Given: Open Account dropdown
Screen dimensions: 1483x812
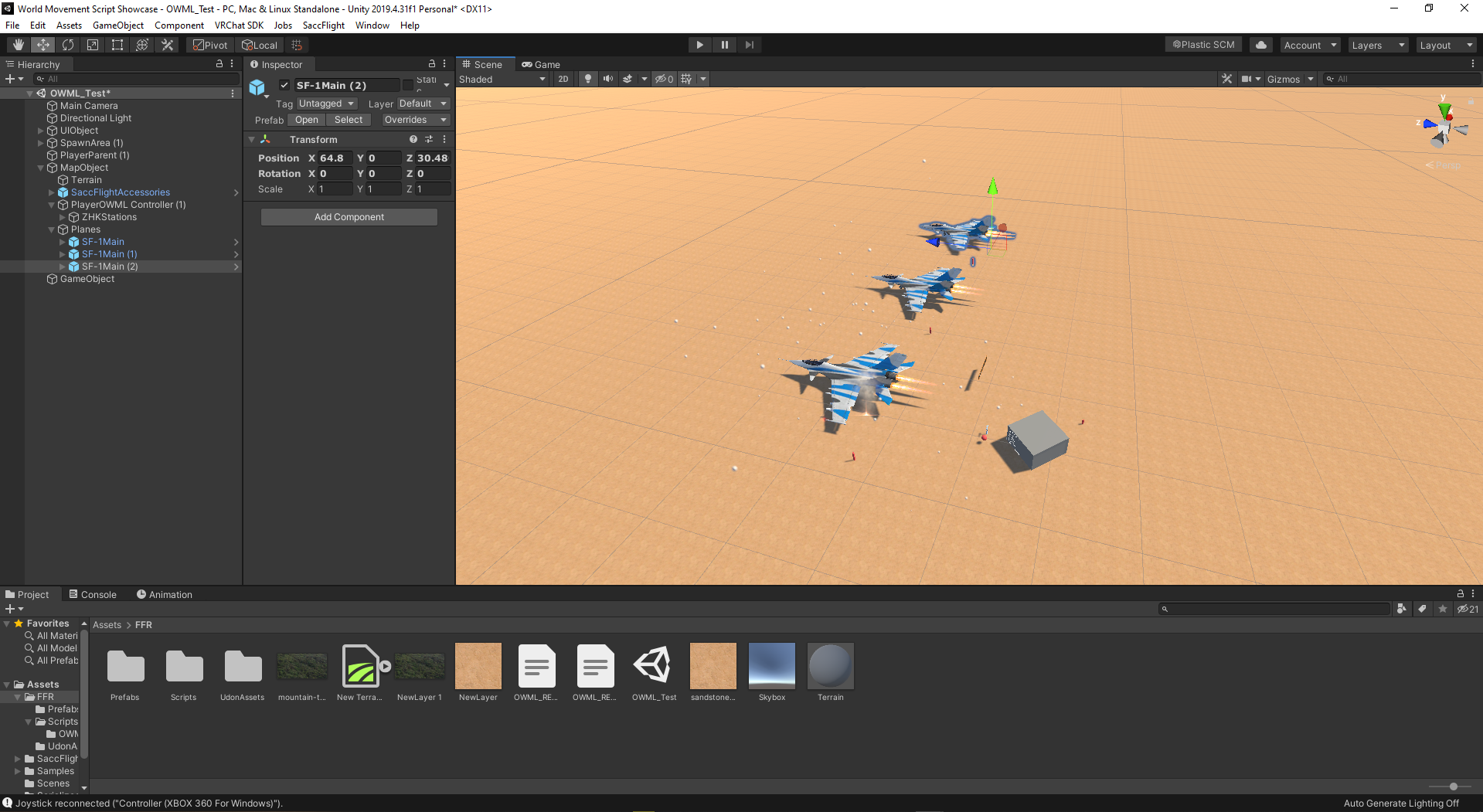Looking at the screenshot, I should [1310, 45].
